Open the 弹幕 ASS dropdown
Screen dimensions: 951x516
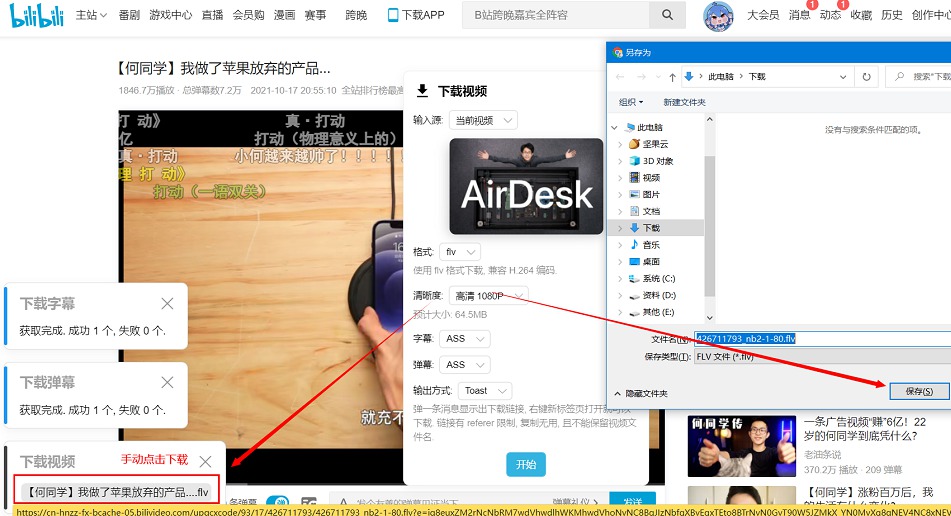tap(465, 364)
